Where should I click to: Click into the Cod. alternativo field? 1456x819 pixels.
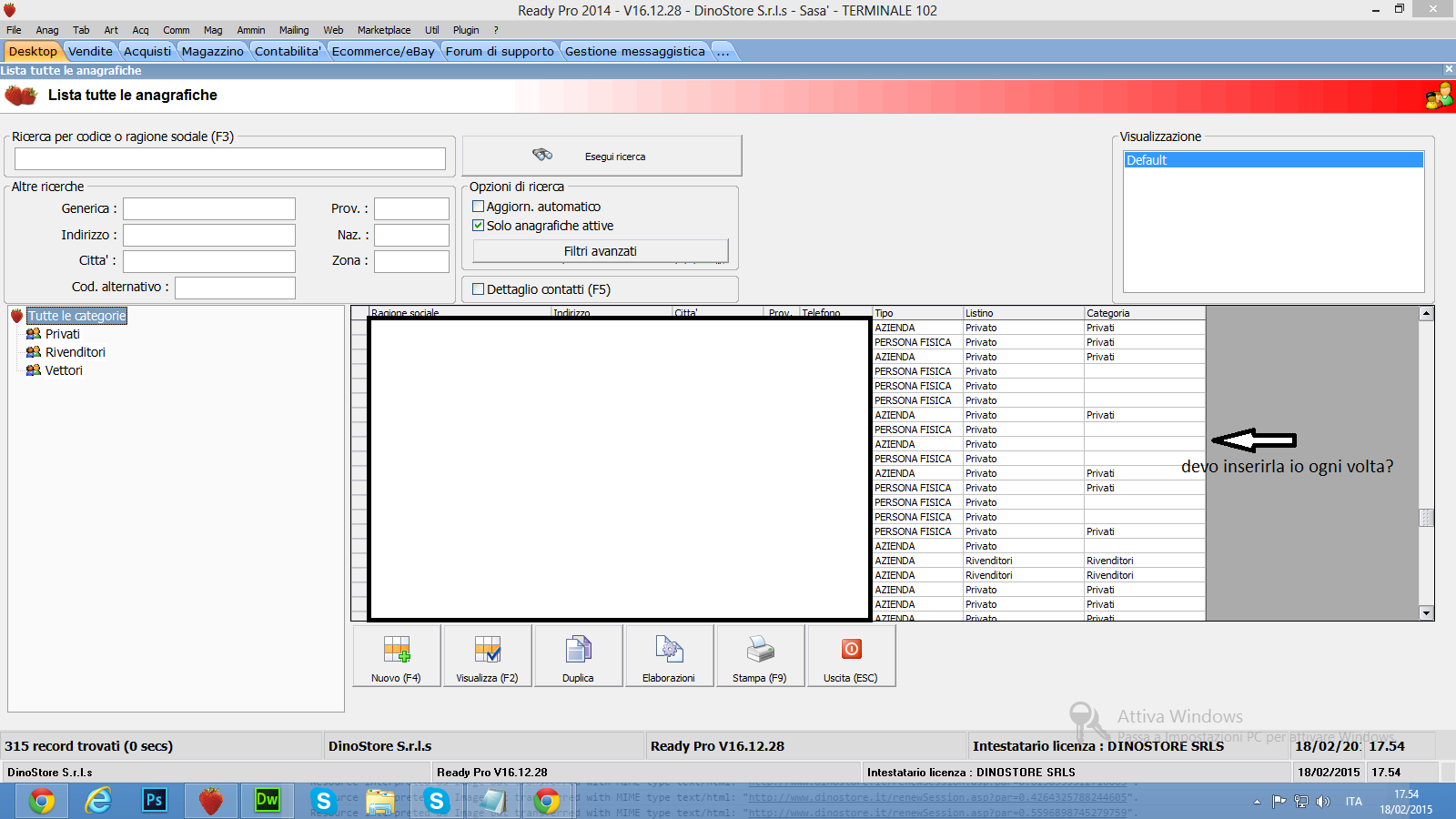(235, 288)
